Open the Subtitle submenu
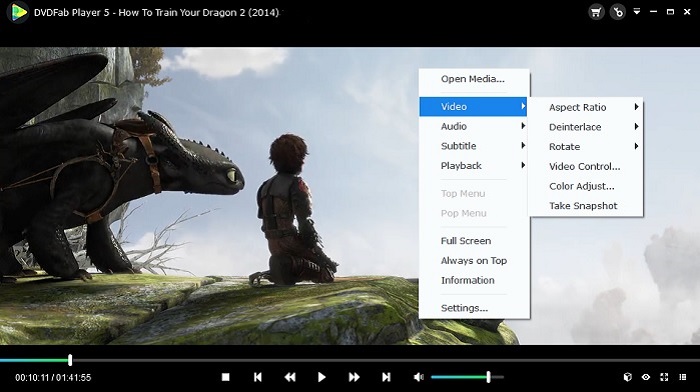Screen dimensions: 700x392 tap(473, 146)
